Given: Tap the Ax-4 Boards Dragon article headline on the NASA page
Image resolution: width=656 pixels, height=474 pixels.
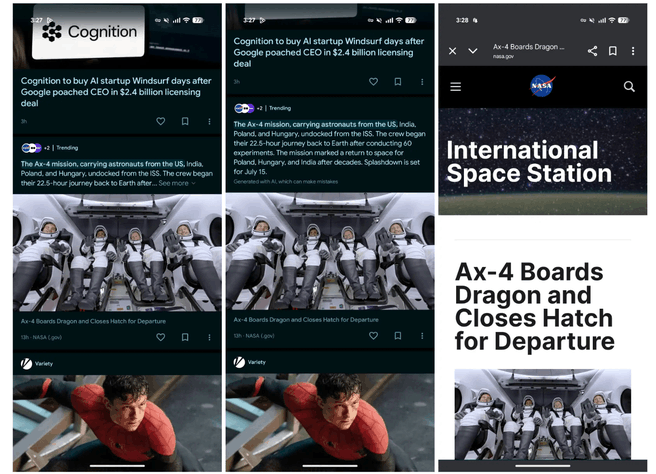Looking at the screenshot, I should (x=534, y=306).
